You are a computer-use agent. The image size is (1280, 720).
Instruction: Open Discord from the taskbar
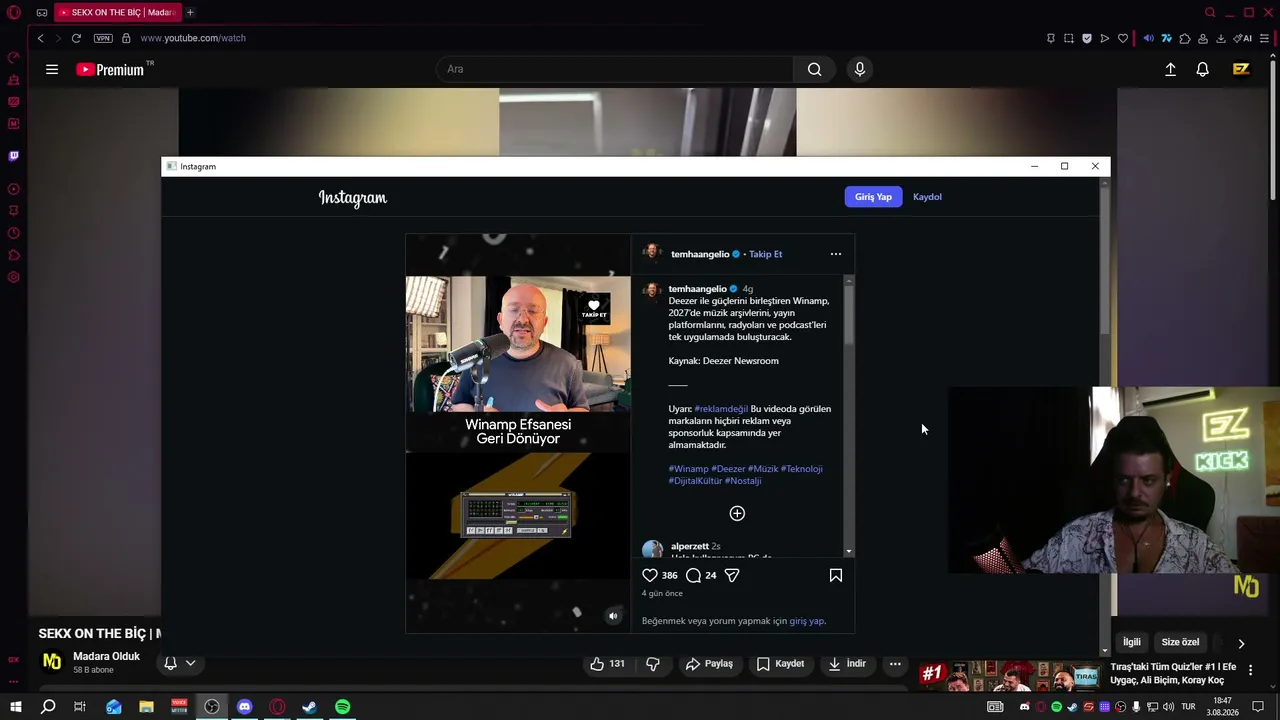pyautogui.click(x=245, y=707)
